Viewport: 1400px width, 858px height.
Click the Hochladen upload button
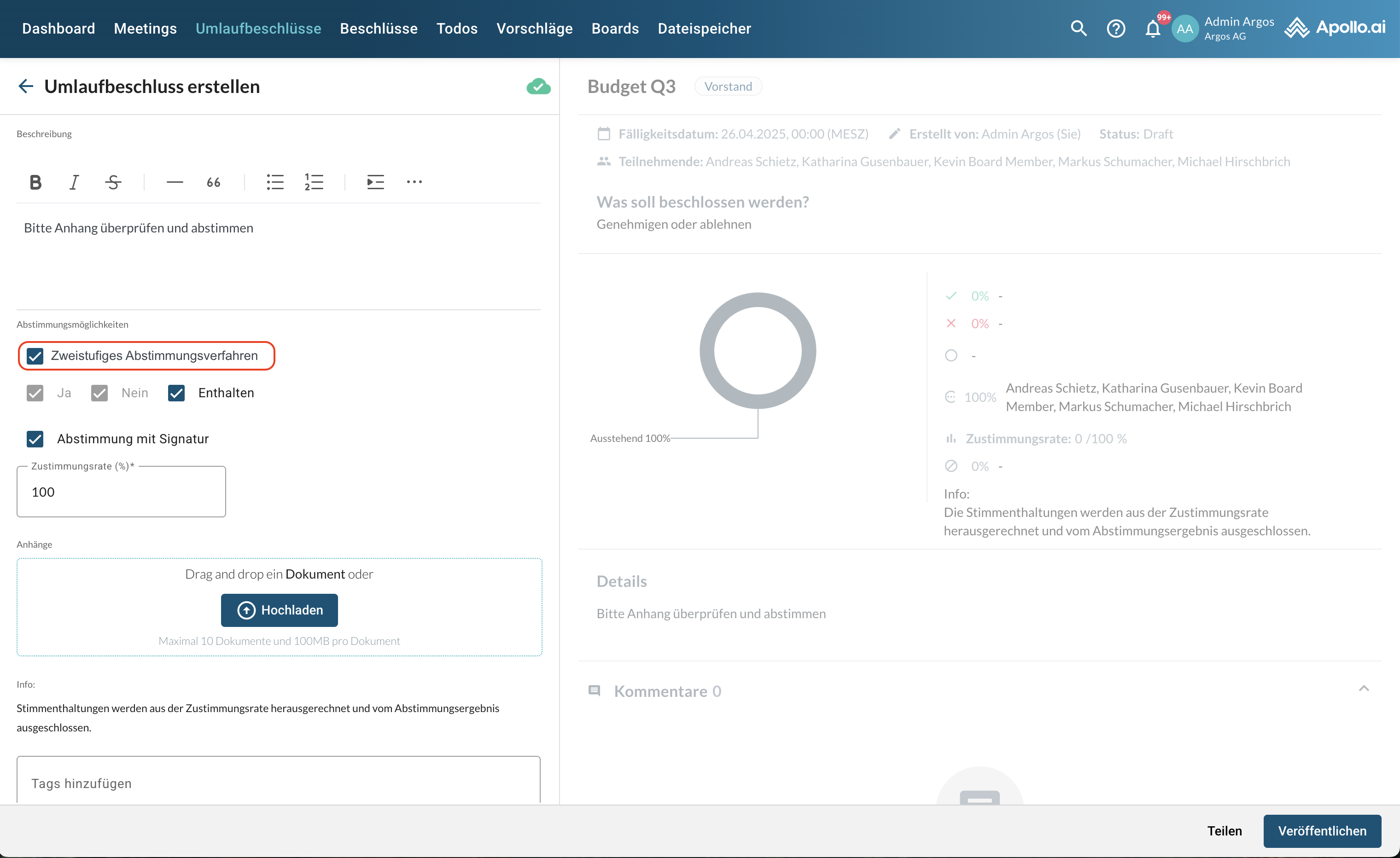point(279,610)
